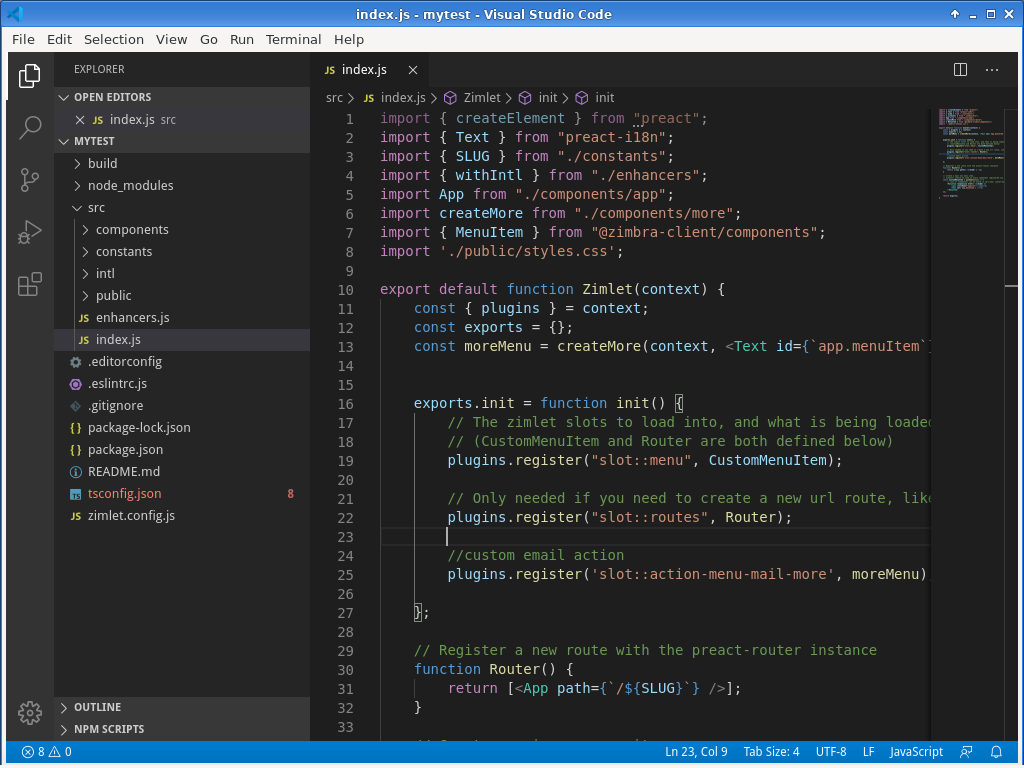
Task: Click the feedback icon in status bar
Action: point(966,752)
